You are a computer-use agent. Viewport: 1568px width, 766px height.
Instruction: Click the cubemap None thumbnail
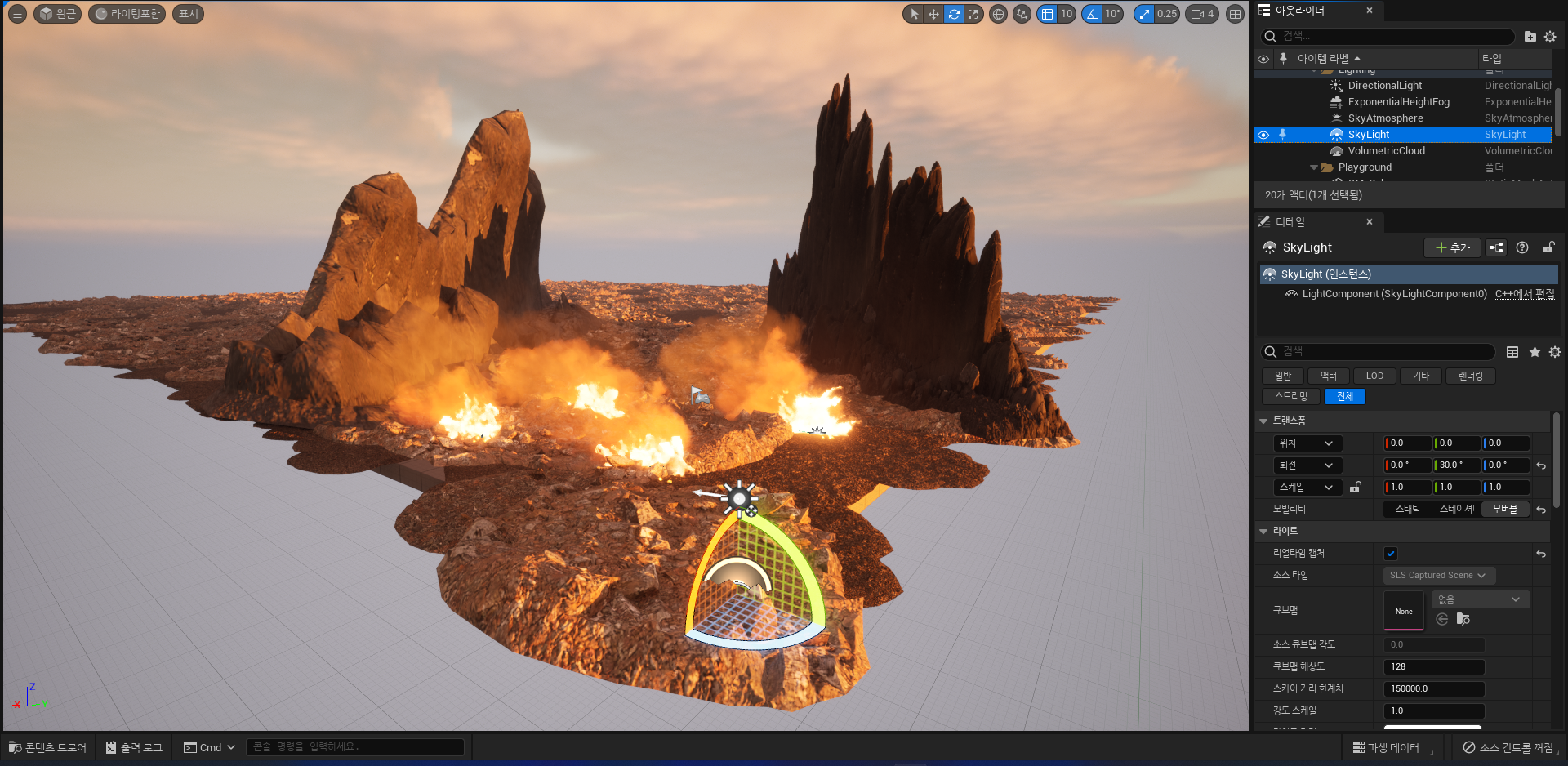point(1404,611)
